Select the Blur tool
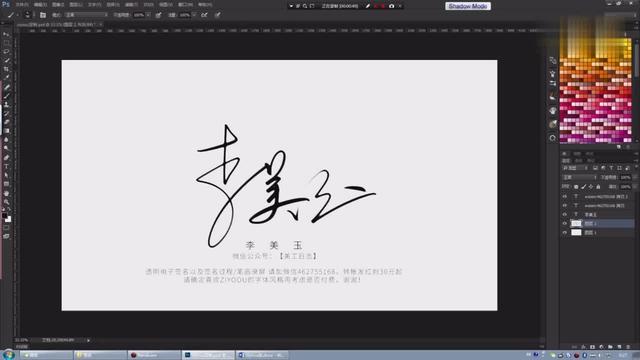The width and height of the screenshot is (640, 360). [6, 140]
